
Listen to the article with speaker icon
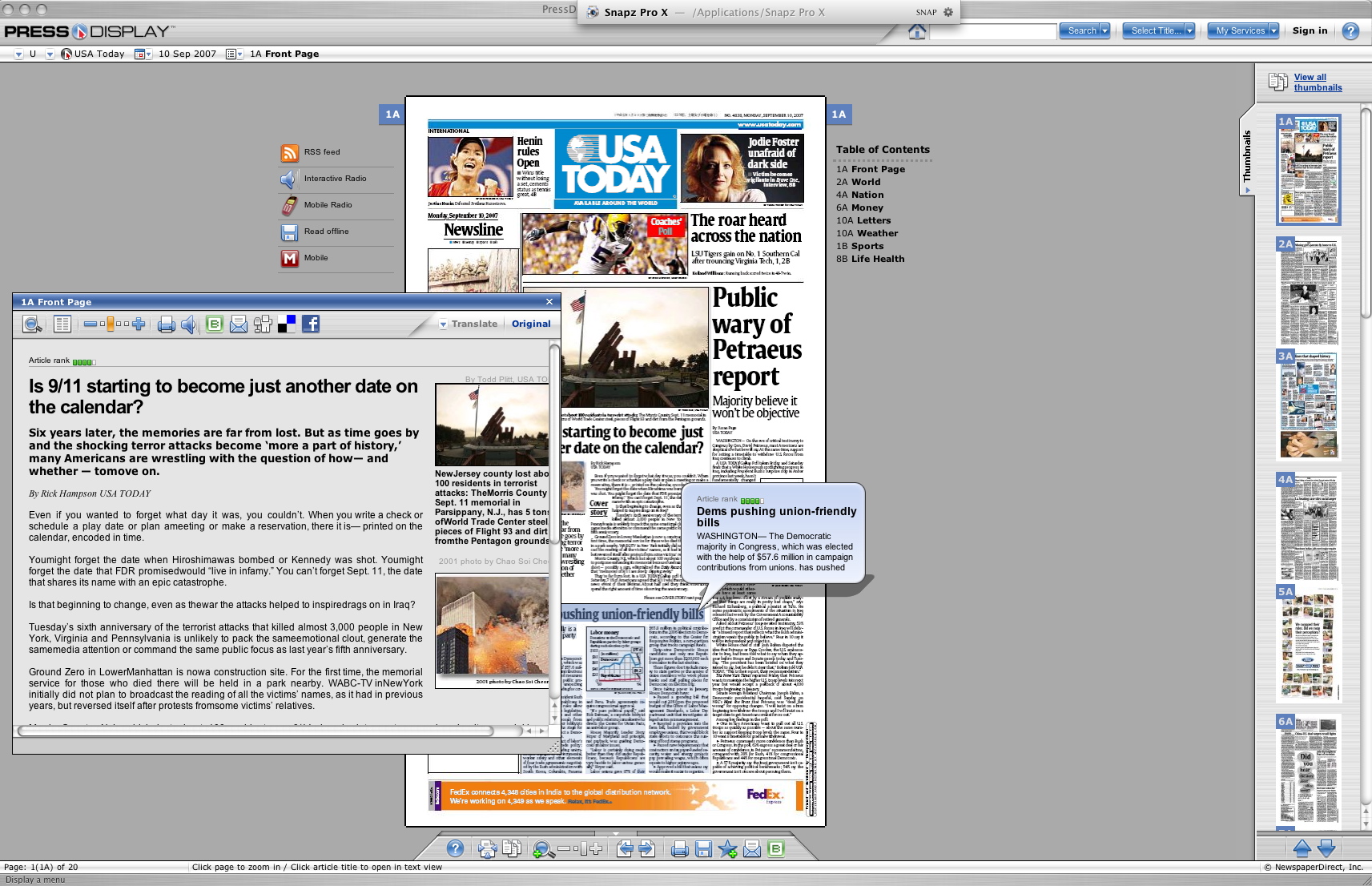tap(189, 324)
